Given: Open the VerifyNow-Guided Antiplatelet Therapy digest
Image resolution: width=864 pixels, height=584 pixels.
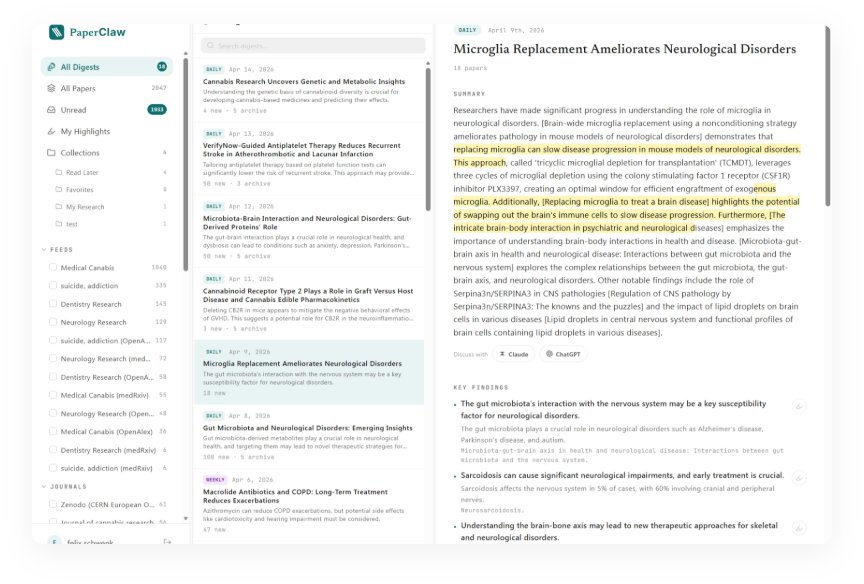Looking at the screenshot, I should tap(309, 158).
